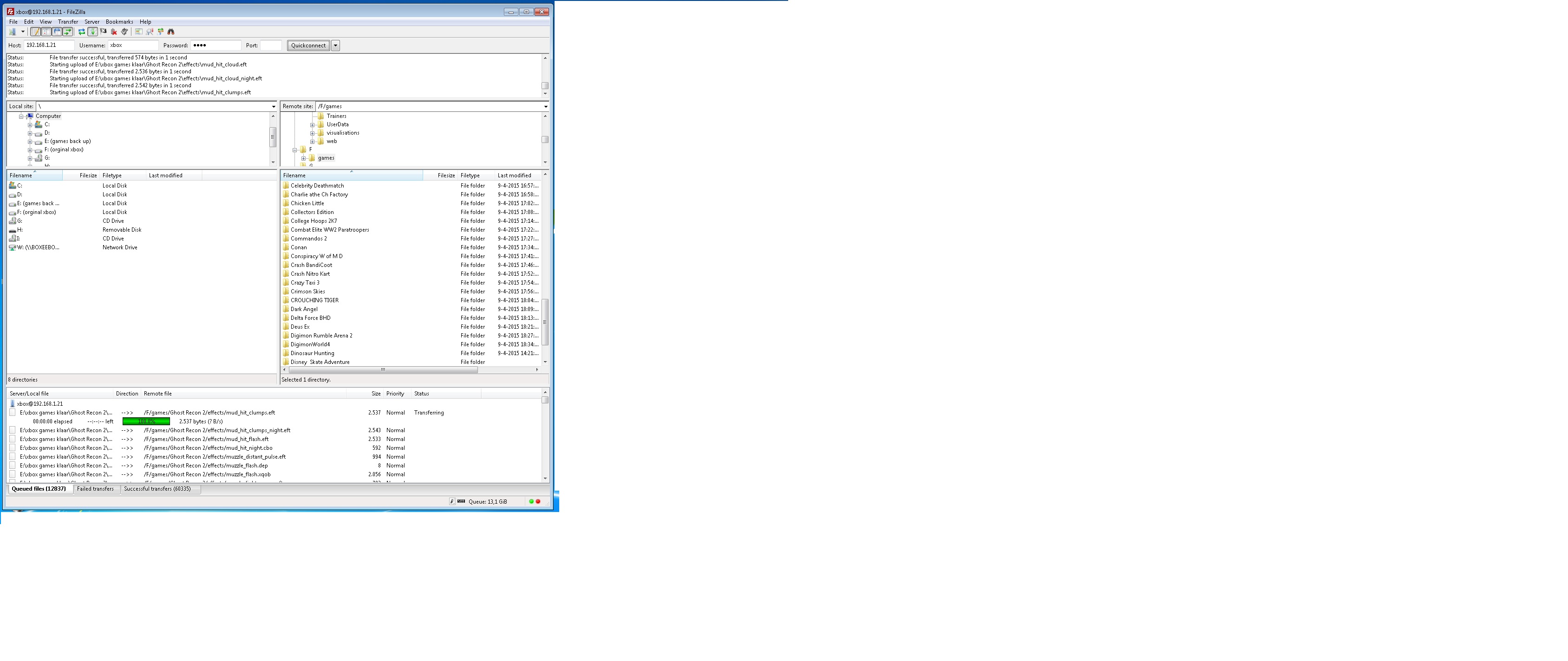Viewport: 1568px width, 661px height.
Task: Refresh file and folder lists
Action: [x=82, y=32]
